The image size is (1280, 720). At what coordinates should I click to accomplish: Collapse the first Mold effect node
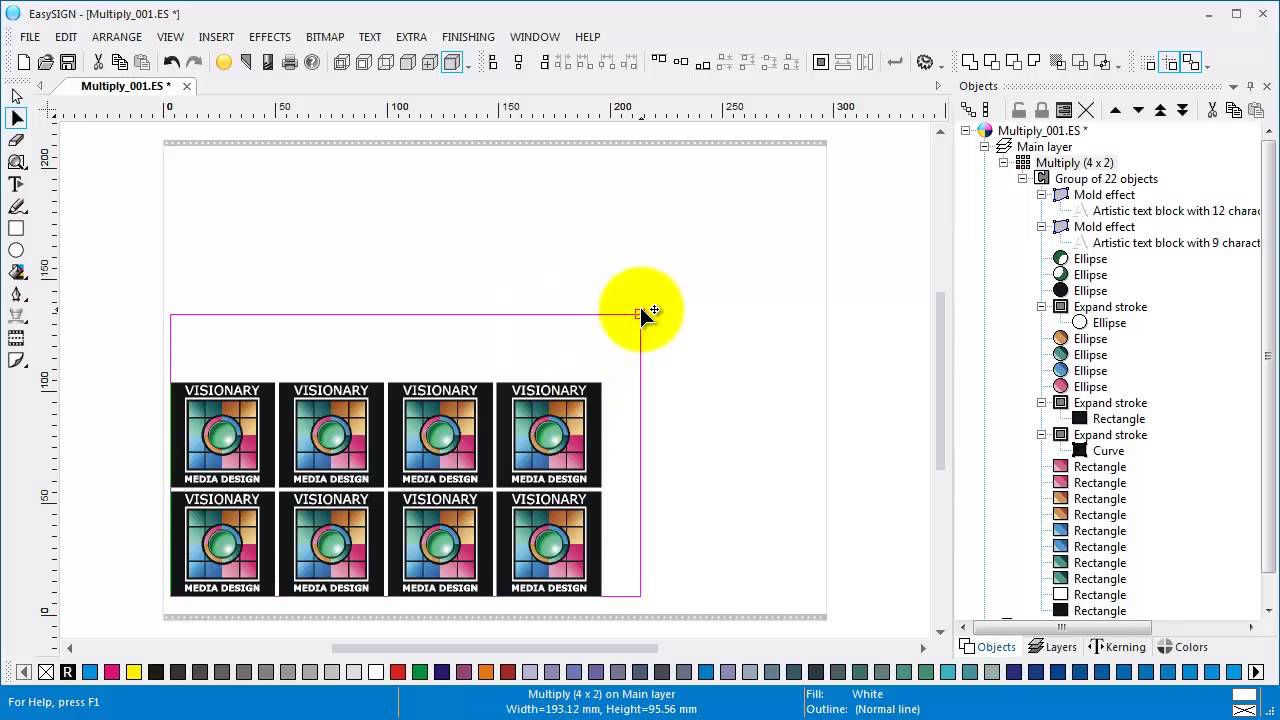point(1042,195)
